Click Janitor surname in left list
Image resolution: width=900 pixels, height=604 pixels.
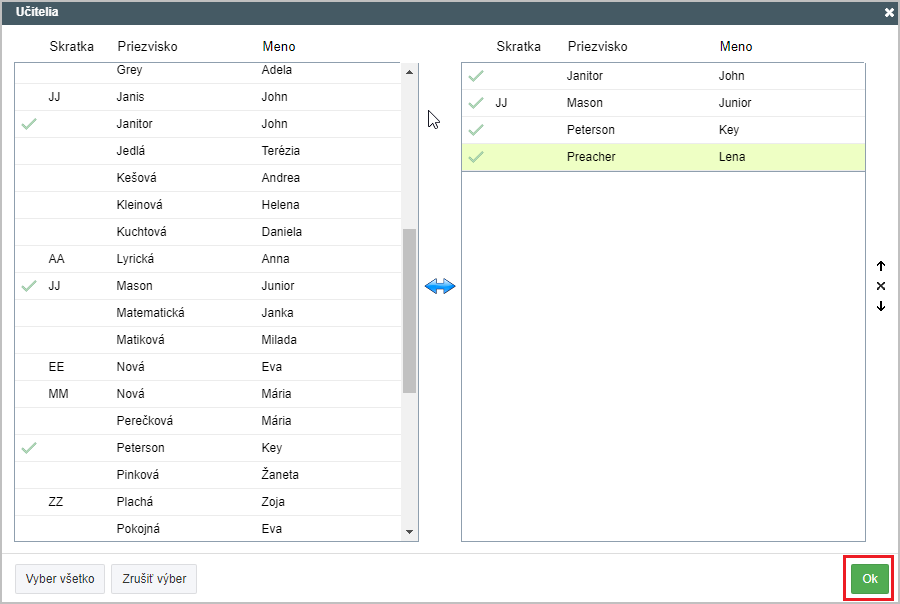point(134,124)
